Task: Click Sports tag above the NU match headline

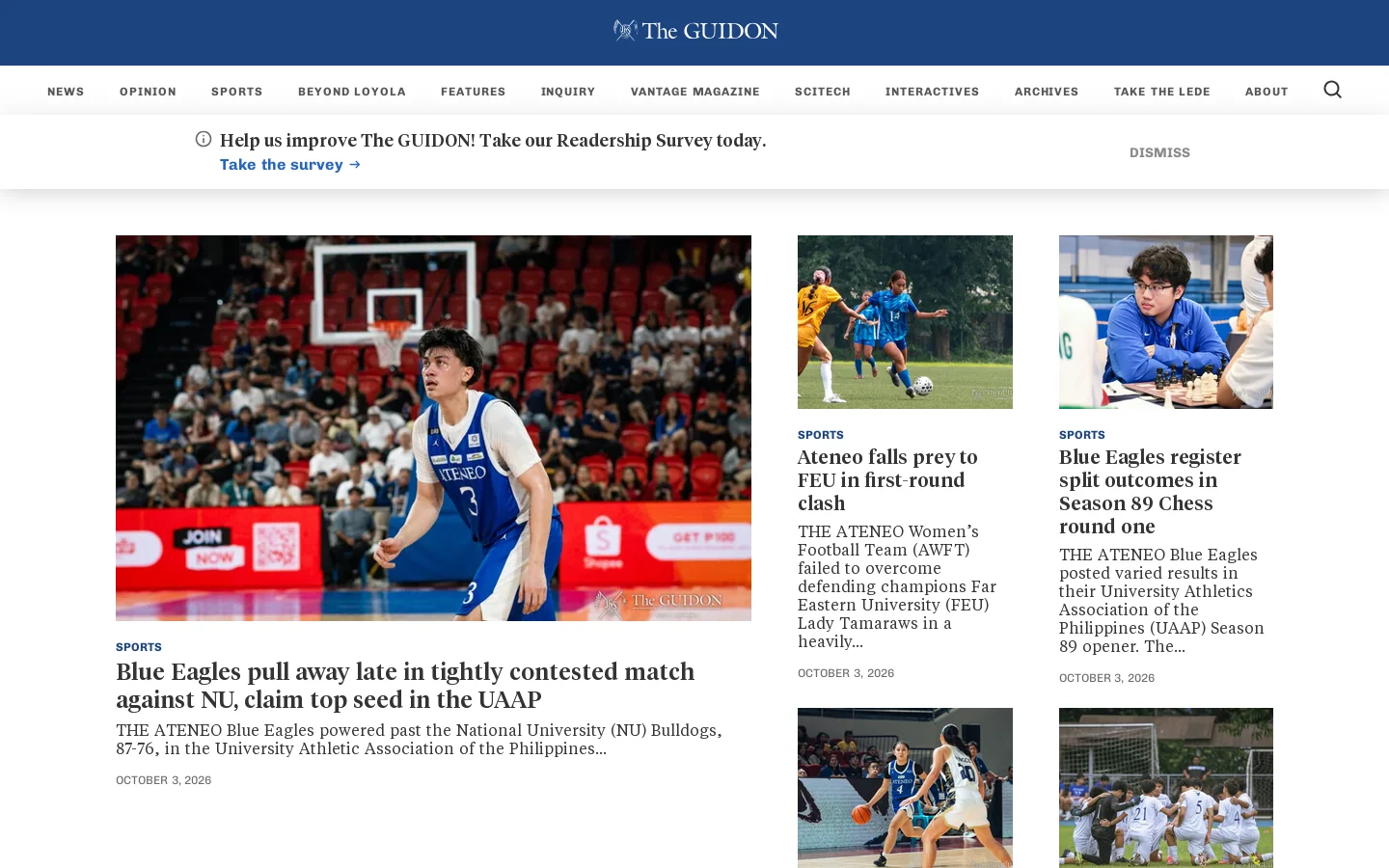Action: tap(139, 647)
